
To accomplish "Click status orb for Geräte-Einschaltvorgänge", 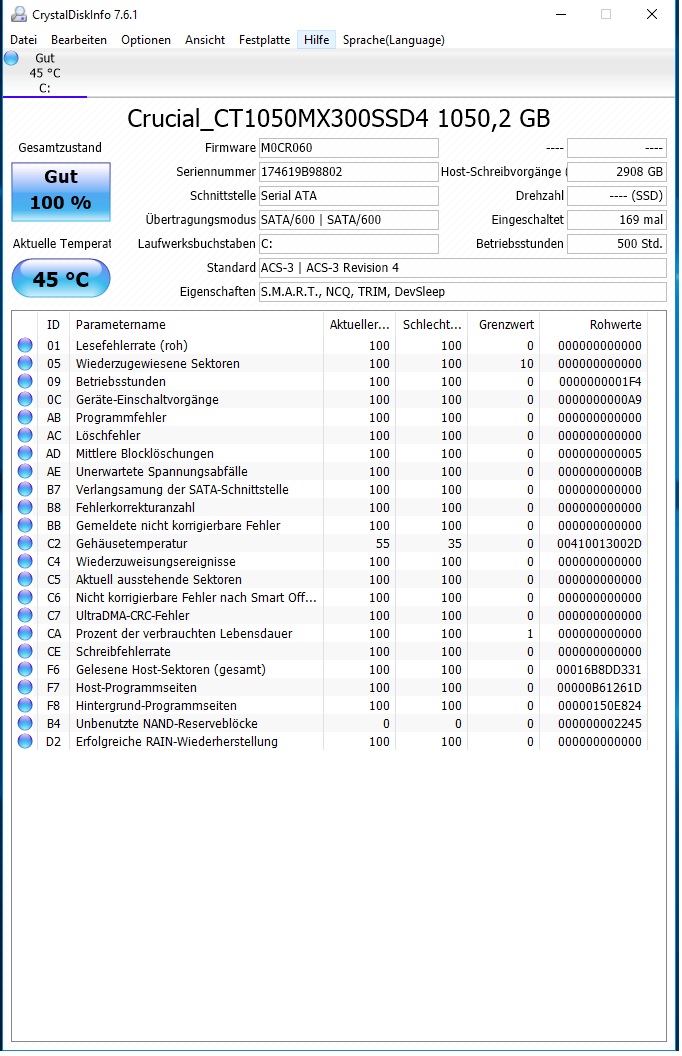I will pyautogui.click(x=25, y=399).
